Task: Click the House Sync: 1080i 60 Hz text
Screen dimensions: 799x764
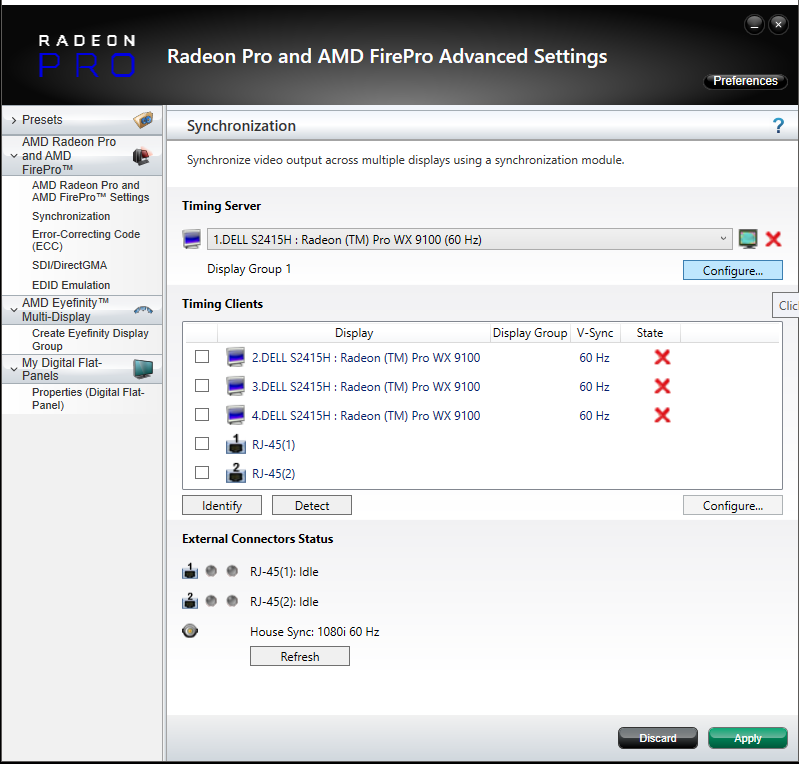Action: pos(314,632)
